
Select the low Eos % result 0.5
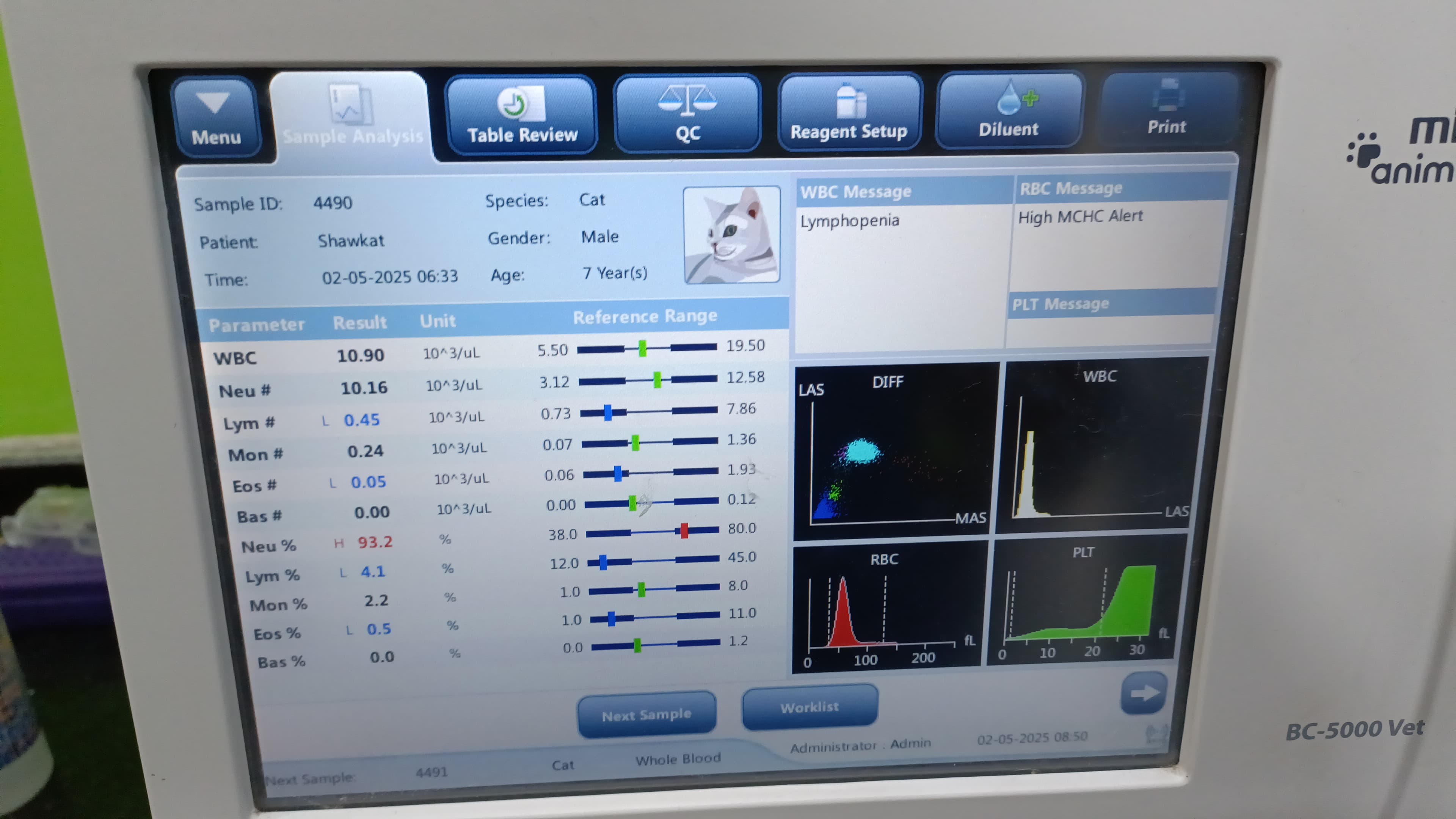(x=379, y=629)
